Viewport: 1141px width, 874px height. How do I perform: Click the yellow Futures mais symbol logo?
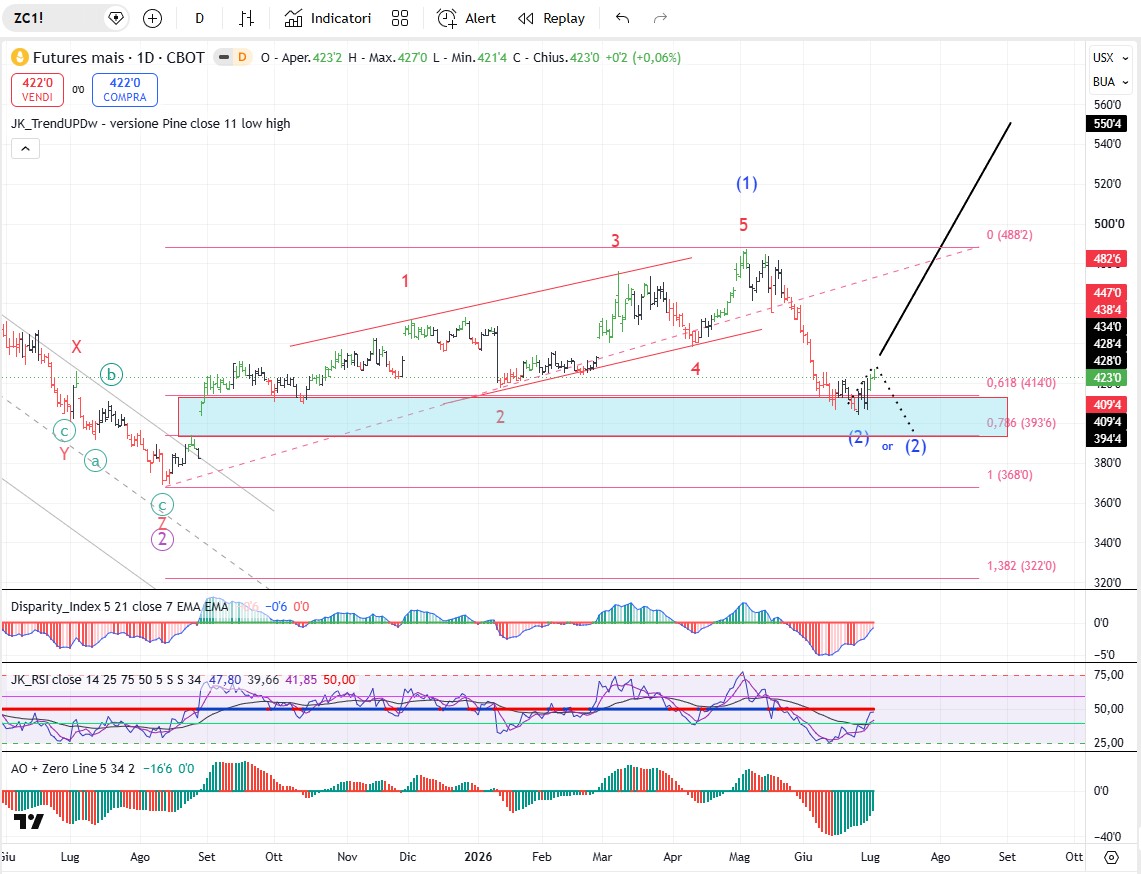point(20,57)
